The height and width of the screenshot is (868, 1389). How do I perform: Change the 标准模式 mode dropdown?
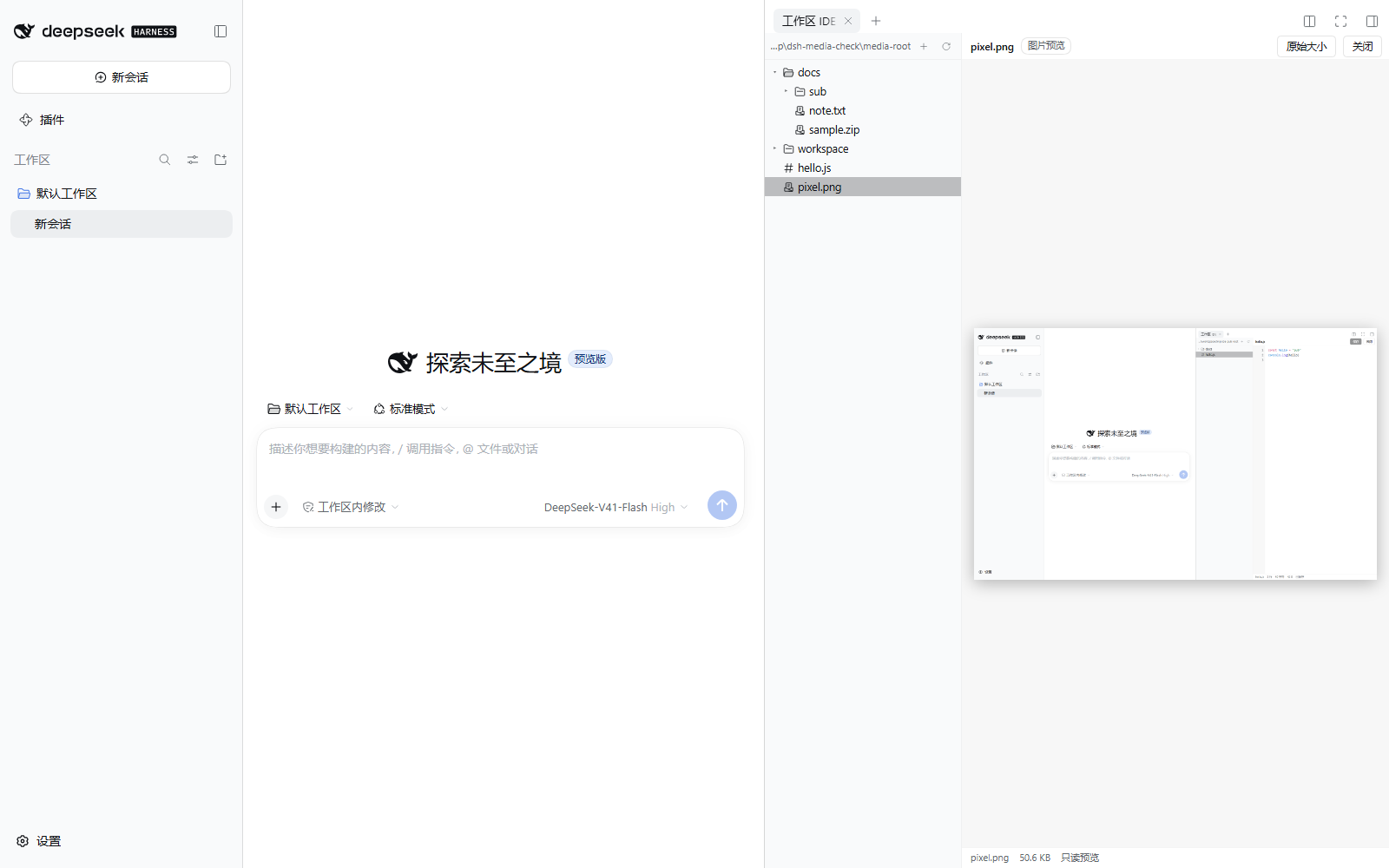coord(411,409)
